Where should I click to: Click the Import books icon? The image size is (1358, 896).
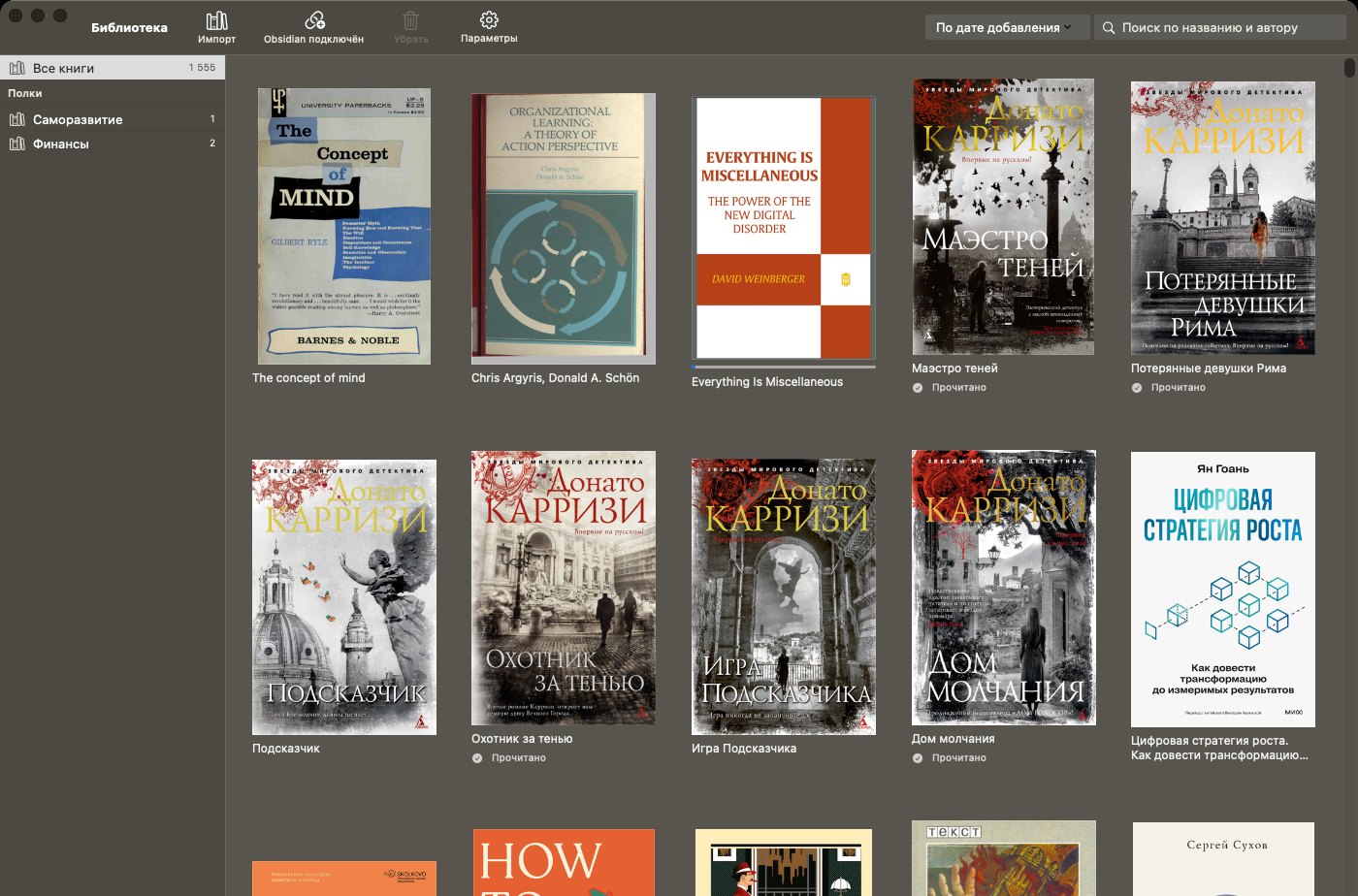point(216,20)
